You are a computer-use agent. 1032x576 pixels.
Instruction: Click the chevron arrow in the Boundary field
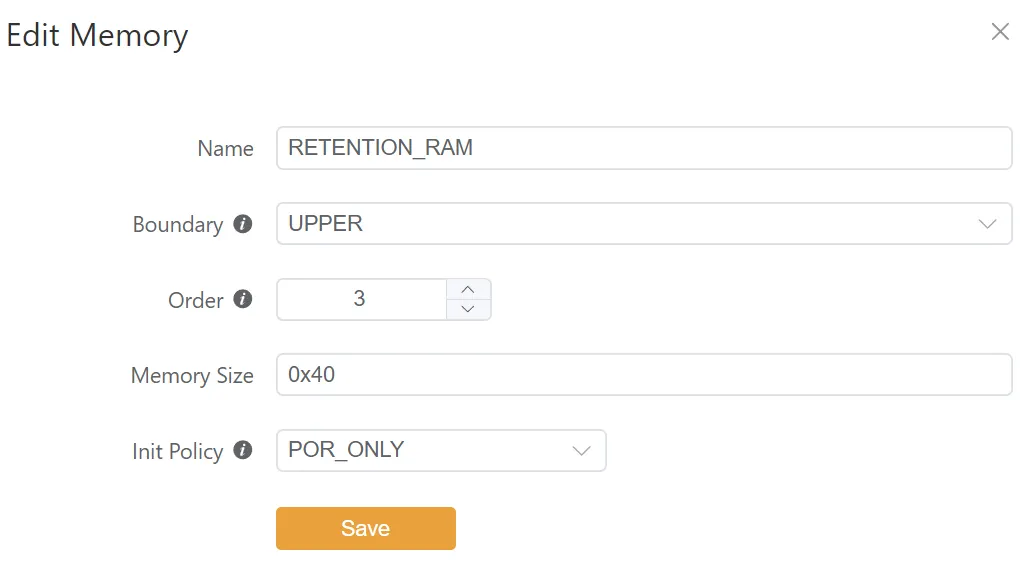[987, 224]
